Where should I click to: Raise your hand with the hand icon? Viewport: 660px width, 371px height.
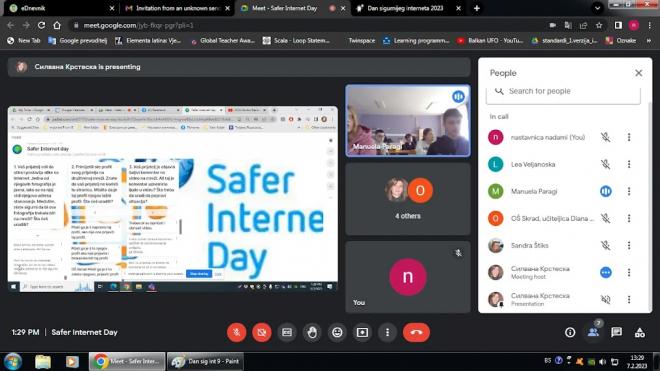click(x=312, y=332)
